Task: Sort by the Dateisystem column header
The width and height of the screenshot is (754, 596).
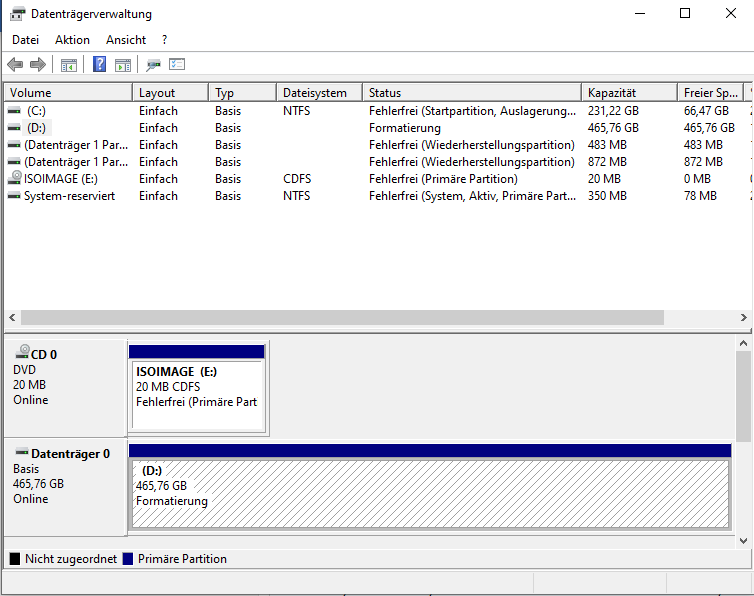Action: (x=320, y=92)
